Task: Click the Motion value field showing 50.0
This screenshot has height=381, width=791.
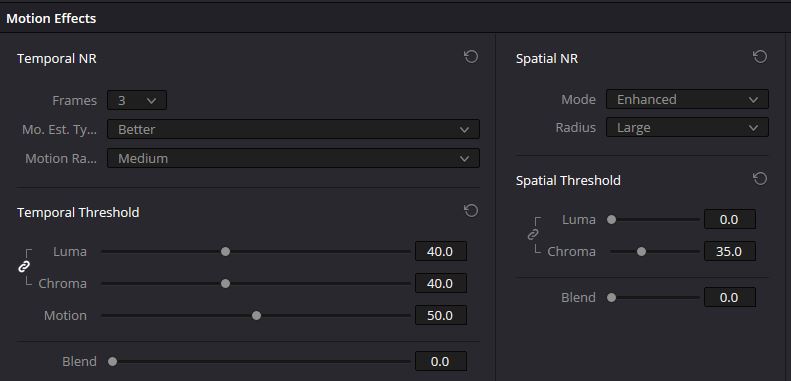Action: (441, 315)
